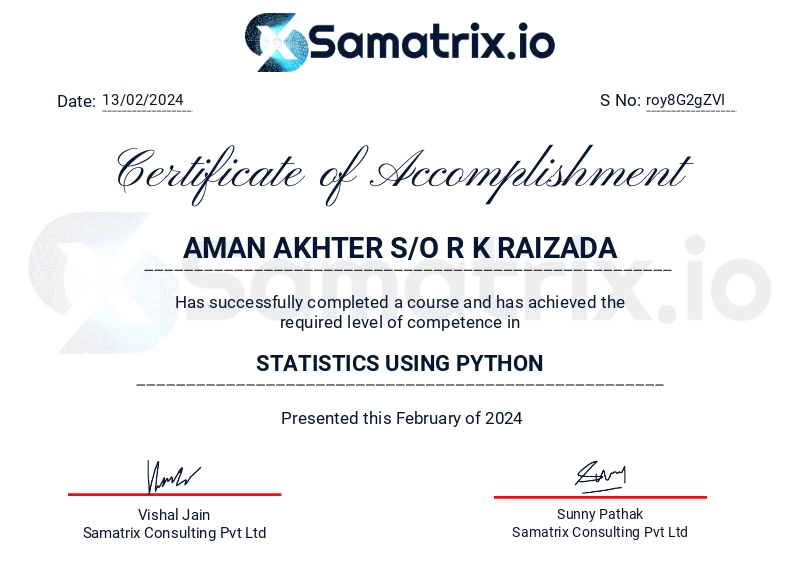The image size is (800, 566).
Task: Select the date value 13/02/2024
Action: 143,100
